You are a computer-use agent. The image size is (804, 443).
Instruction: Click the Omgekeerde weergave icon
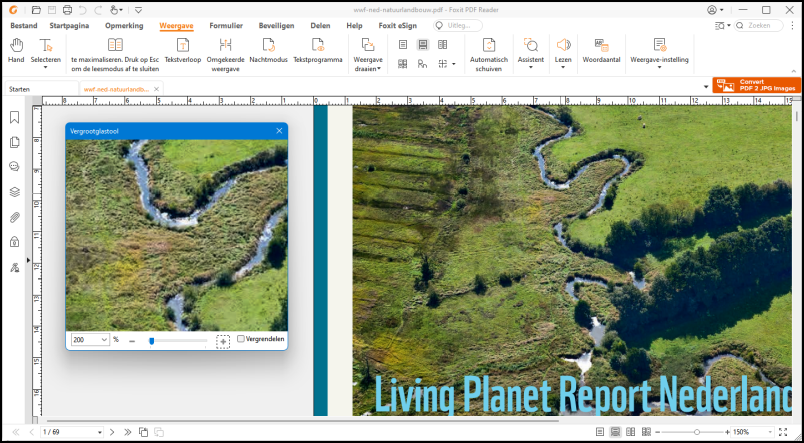pos(226,45)
